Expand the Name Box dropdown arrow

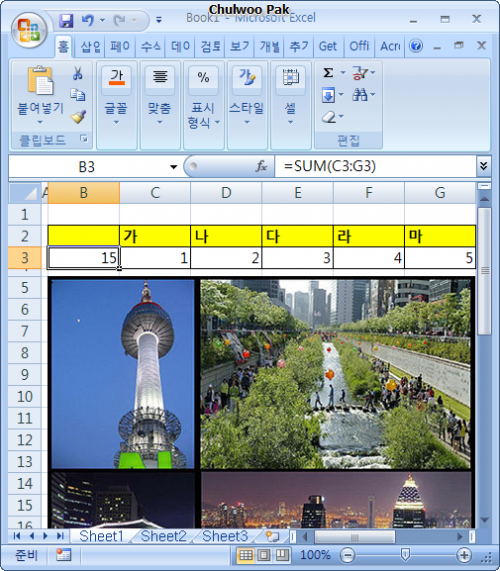pyautogui.click(x=174, y=167)
